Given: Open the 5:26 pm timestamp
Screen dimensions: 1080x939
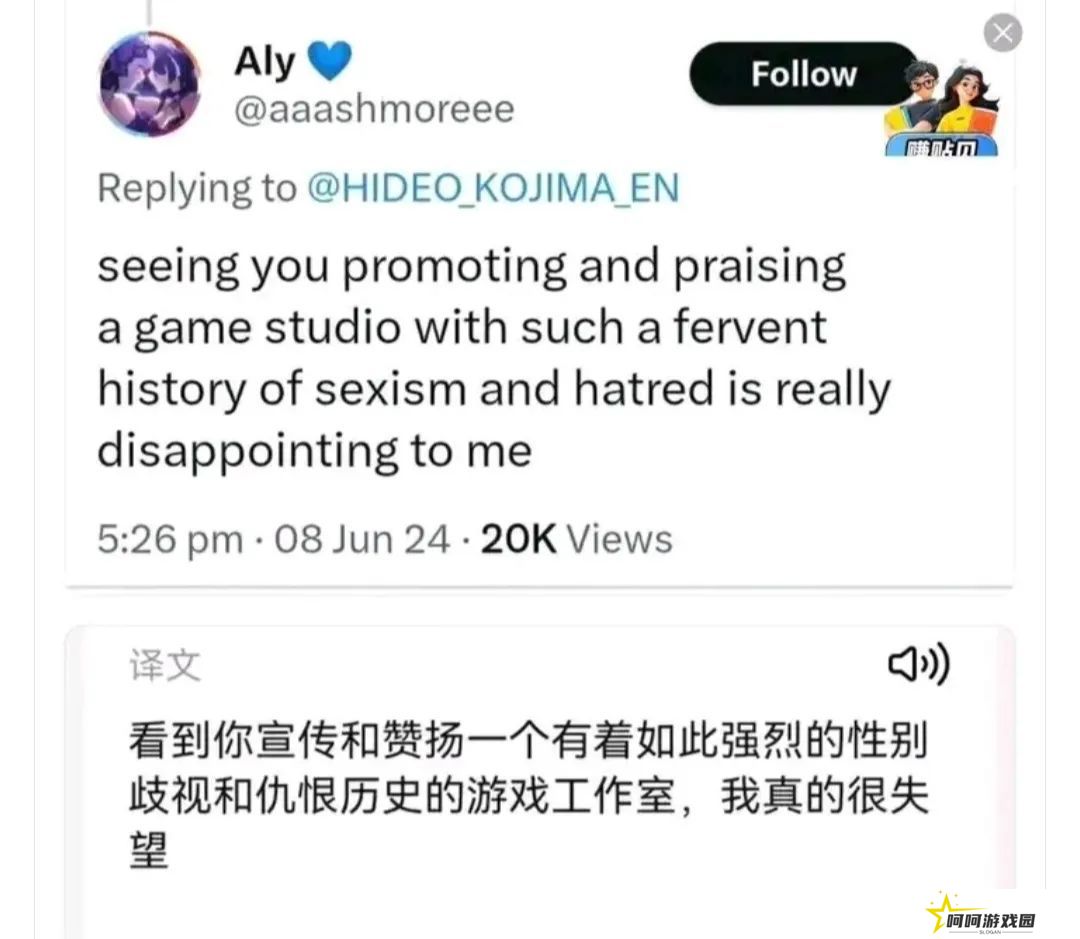Looking at the screenshot, I should click(170, 539).
